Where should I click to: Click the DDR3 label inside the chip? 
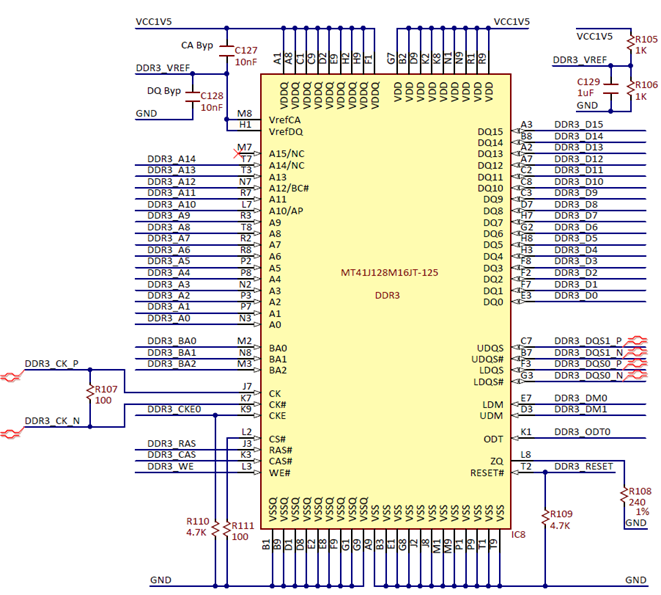click(387, 295)
